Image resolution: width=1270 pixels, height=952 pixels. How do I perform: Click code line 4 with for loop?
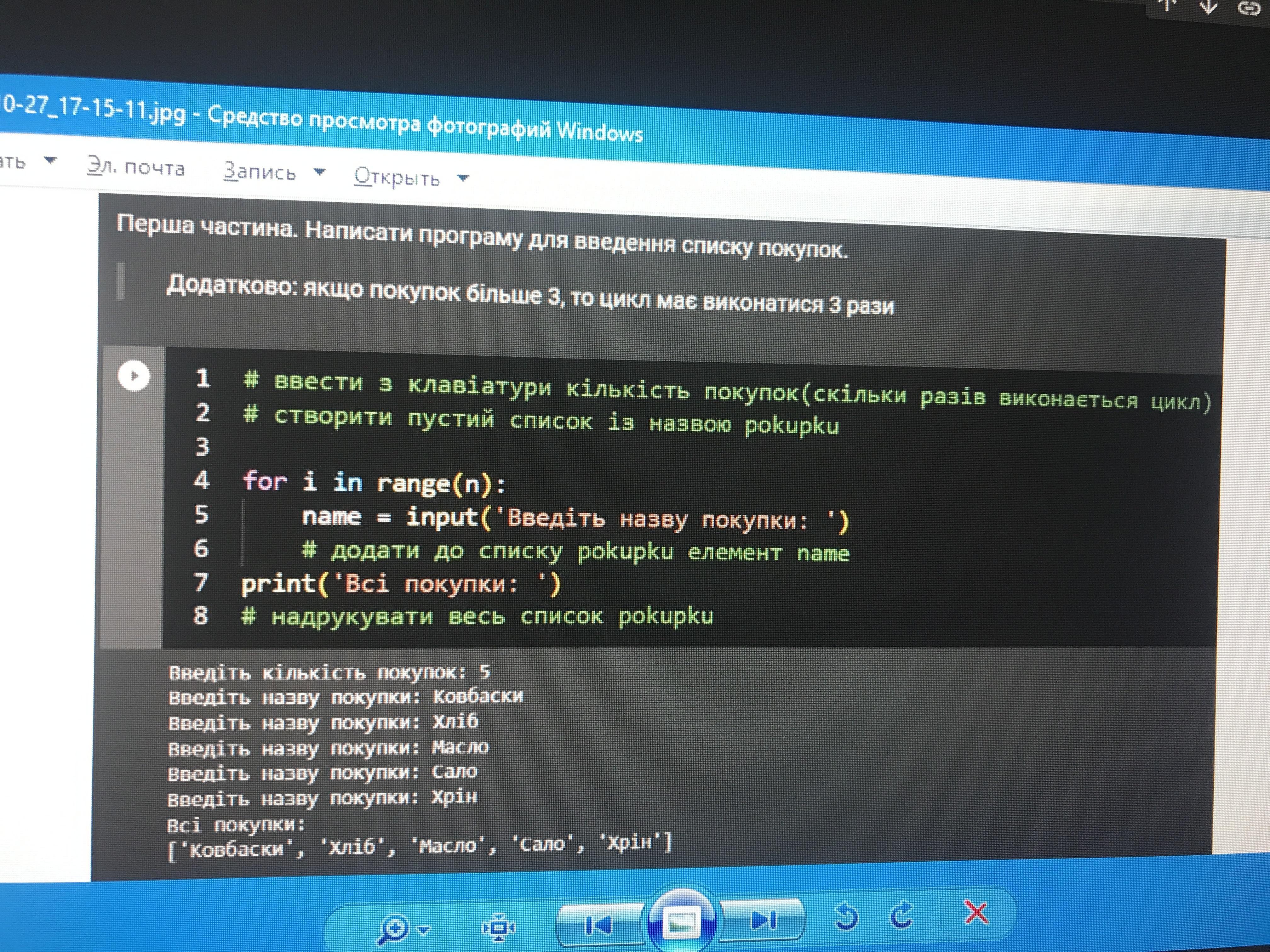[373, 482]
